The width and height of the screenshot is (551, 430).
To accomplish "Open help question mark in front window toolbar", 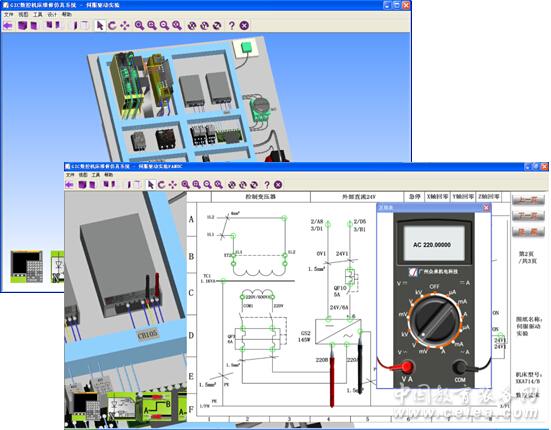I will click(x=267, y=184).
